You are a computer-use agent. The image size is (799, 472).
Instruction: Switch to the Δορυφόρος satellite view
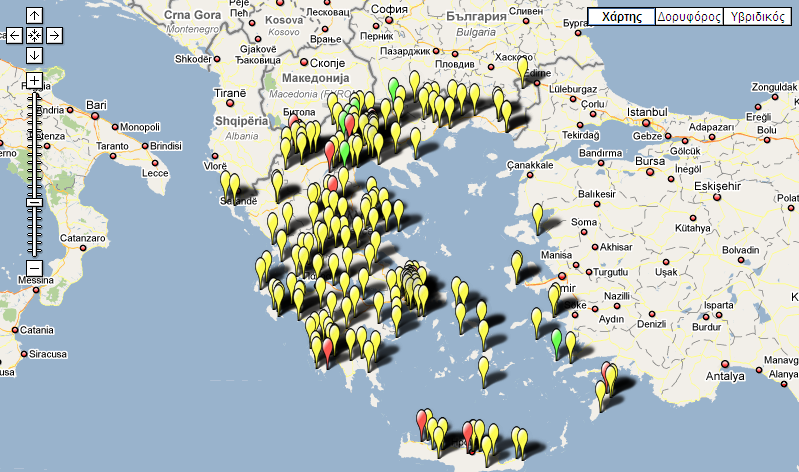[x=689, y=17]
